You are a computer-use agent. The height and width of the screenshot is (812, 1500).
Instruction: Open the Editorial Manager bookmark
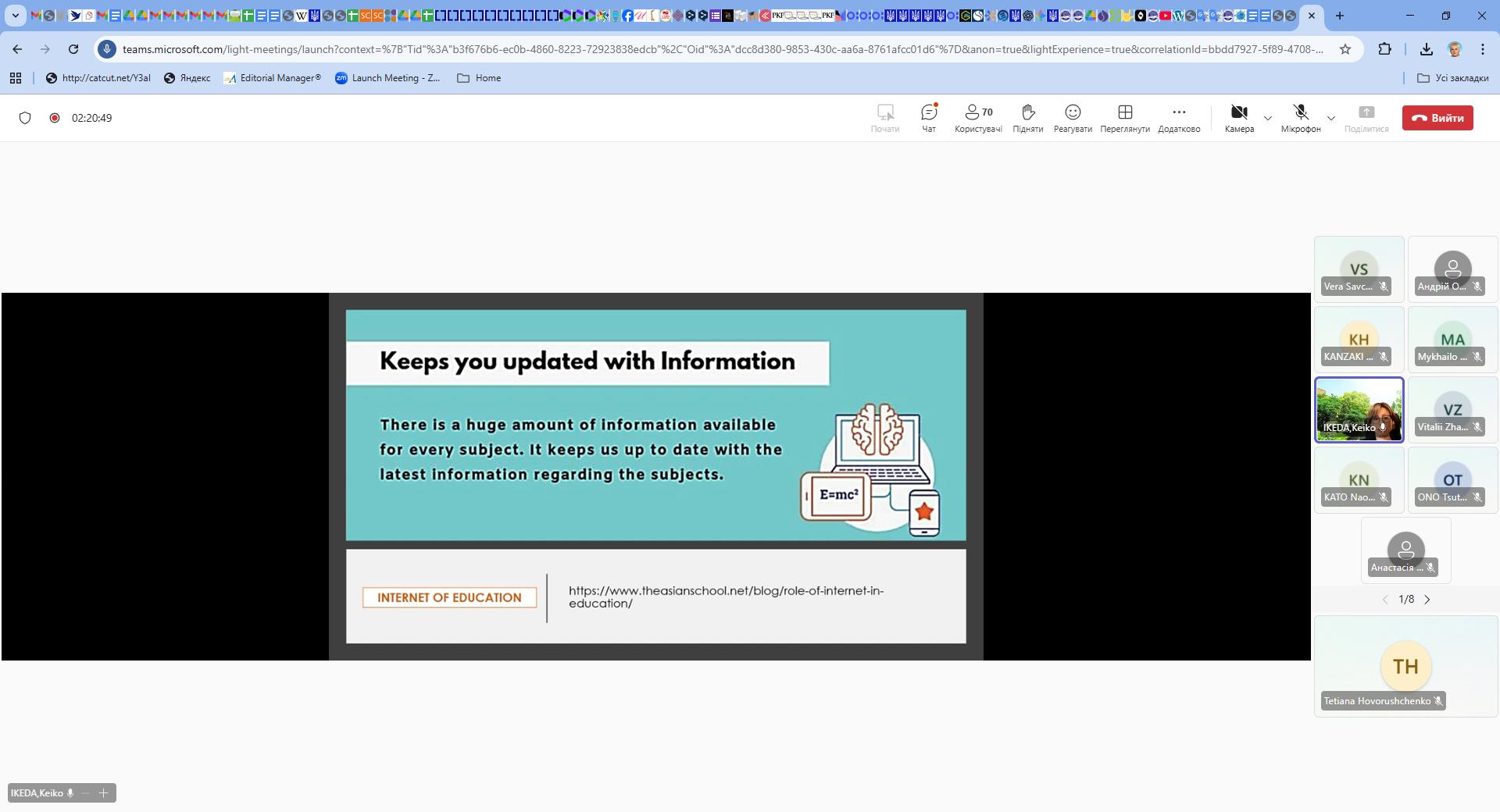272,78
